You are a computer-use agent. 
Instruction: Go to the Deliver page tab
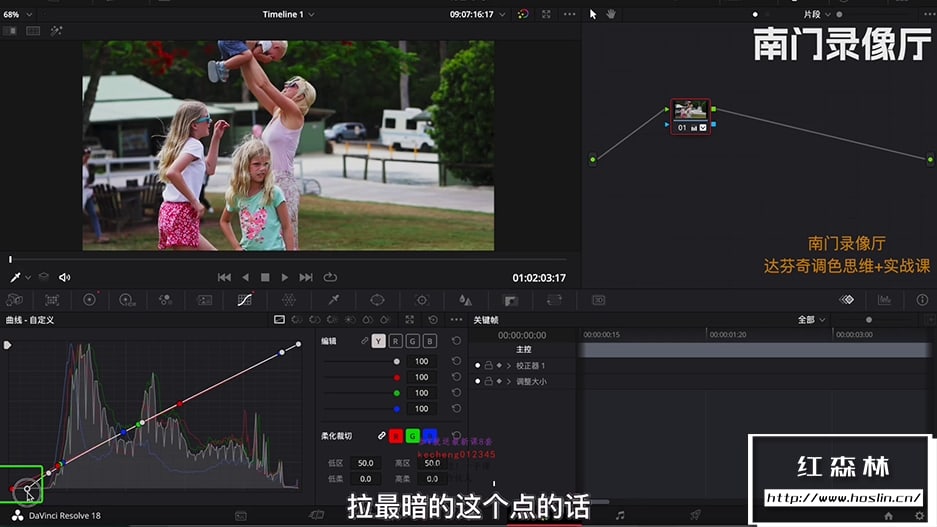[x=695, y=515]
